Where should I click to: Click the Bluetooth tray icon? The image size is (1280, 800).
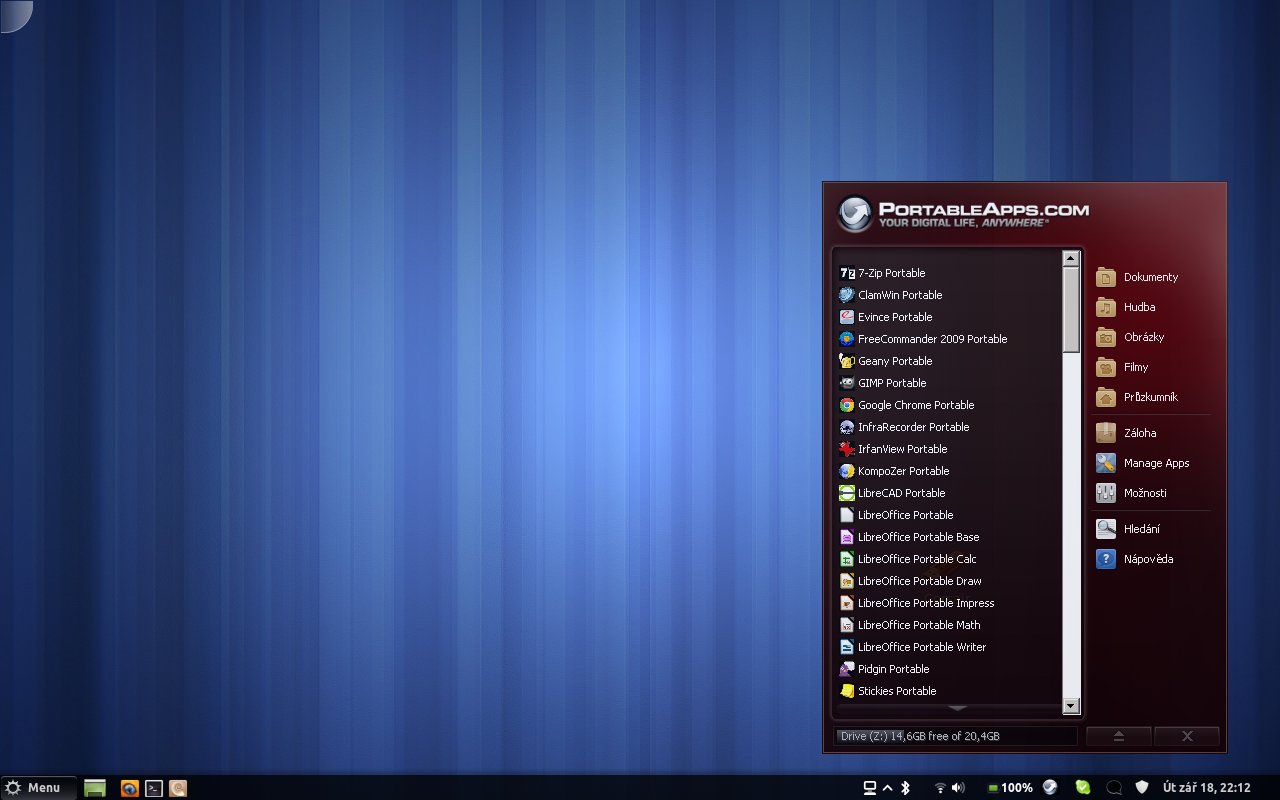coord(905,788)
